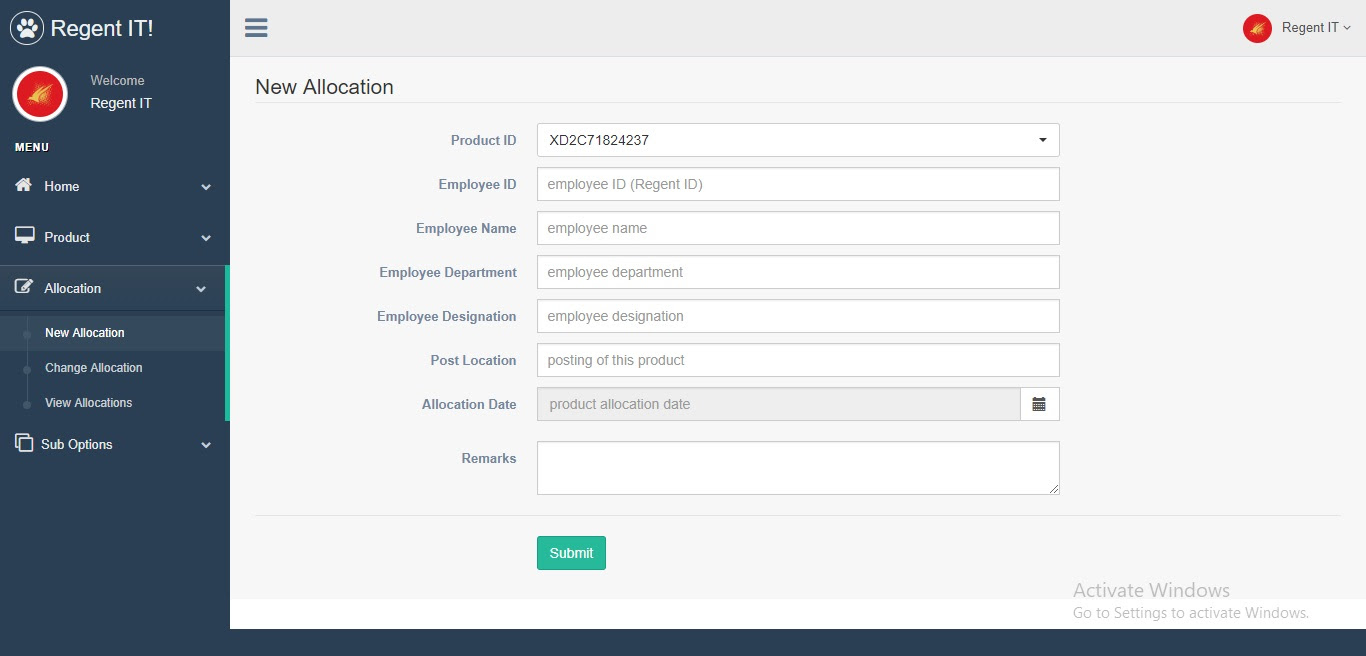Open the Product ID dropdown
This screenshot has height=656, width=1366.
(x=798, y=140)
